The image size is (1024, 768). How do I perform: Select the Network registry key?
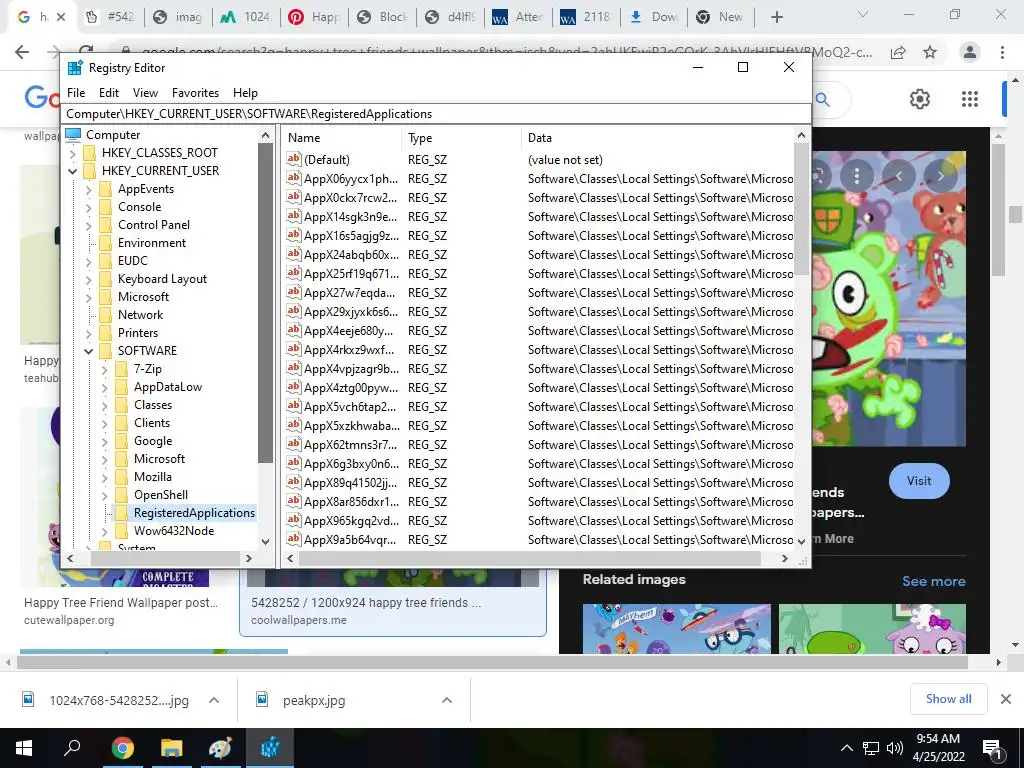[x=140, y=314]
